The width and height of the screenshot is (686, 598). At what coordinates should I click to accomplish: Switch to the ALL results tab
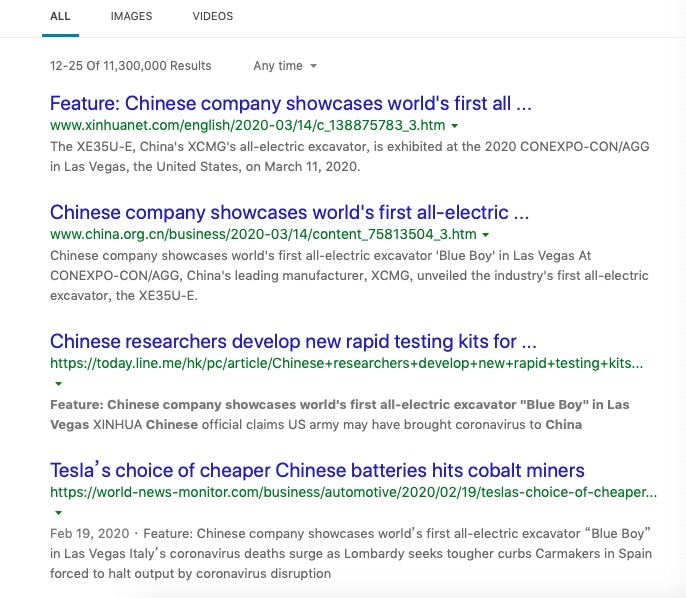[x=60, y=17]
